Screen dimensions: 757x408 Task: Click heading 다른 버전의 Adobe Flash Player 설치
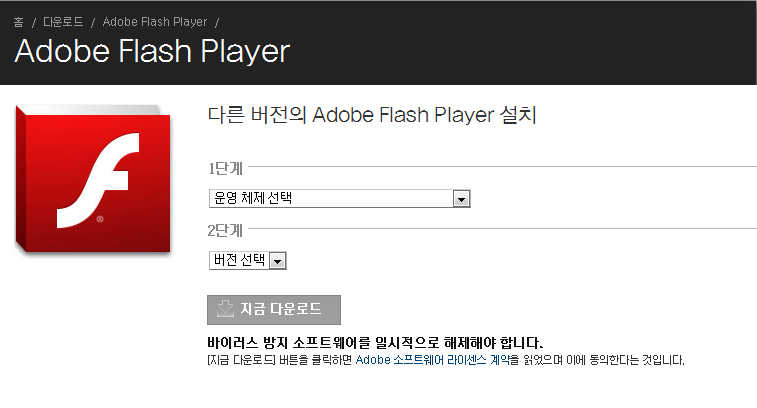point(372,115)
